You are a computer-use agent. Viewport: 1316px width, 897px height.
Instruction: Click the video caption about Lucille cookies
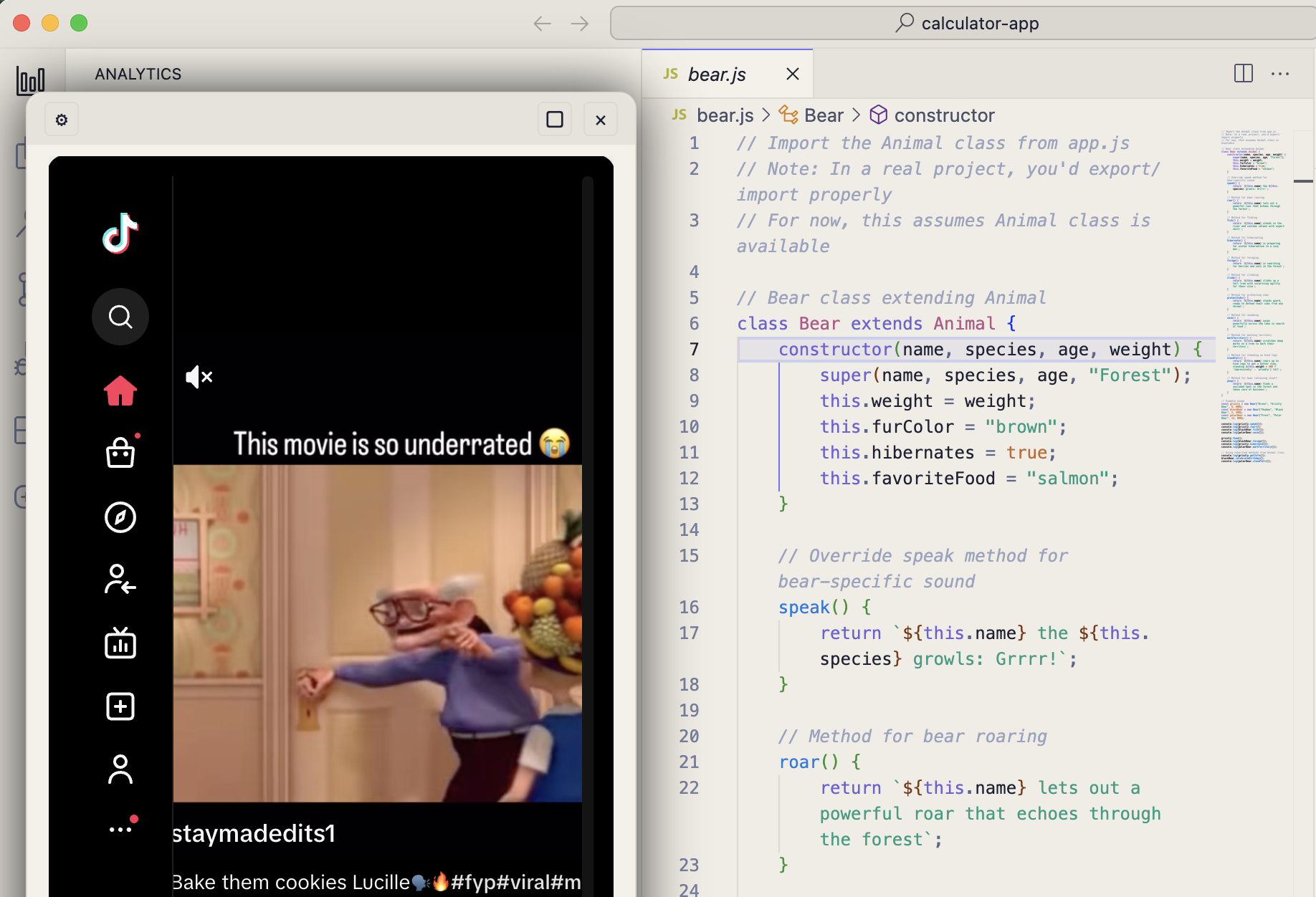tap(377, 882)
